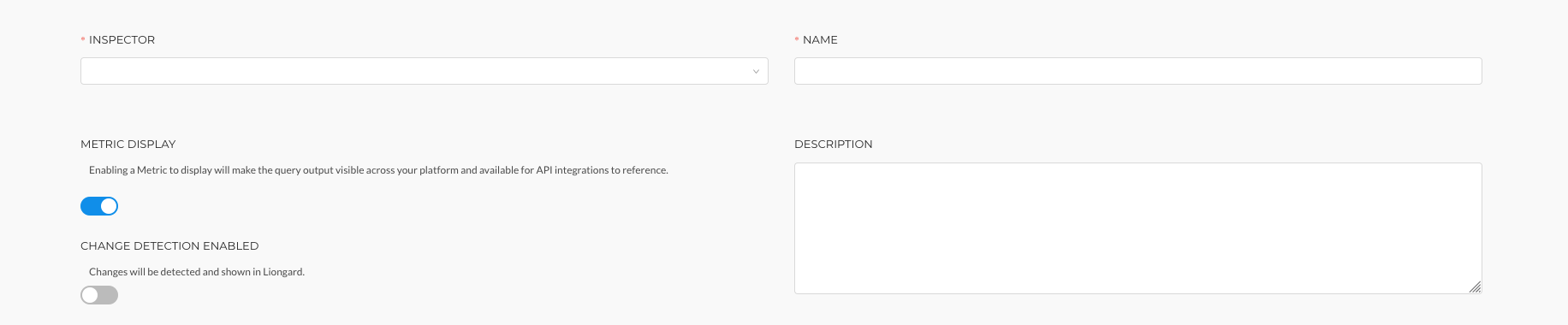Click the NAME field label
Viewport: 1568px width, 325px height.
pos(820,40)
